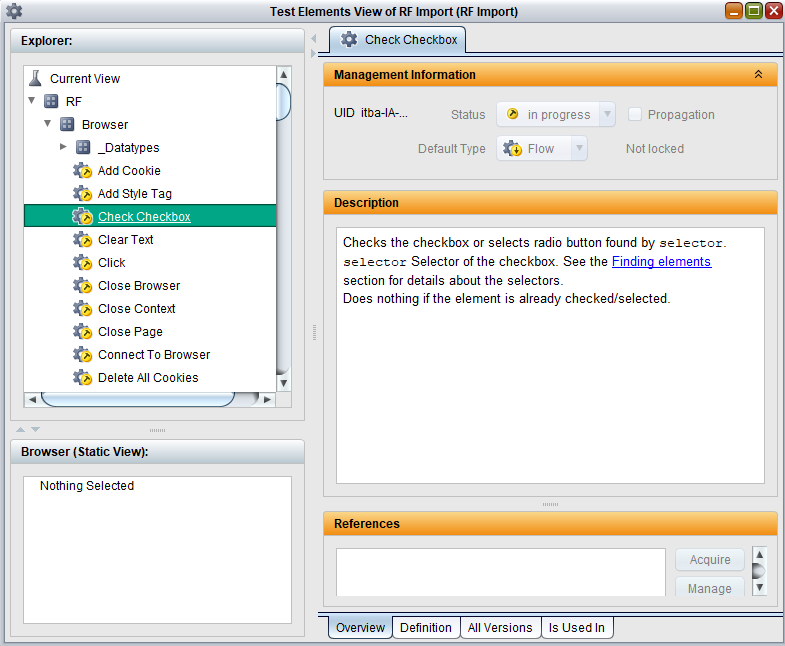The width and height of the screenshot is (785, 646).
Task: Click the Explorer vertical scrollbar thumb
Action: click(283, 102)
